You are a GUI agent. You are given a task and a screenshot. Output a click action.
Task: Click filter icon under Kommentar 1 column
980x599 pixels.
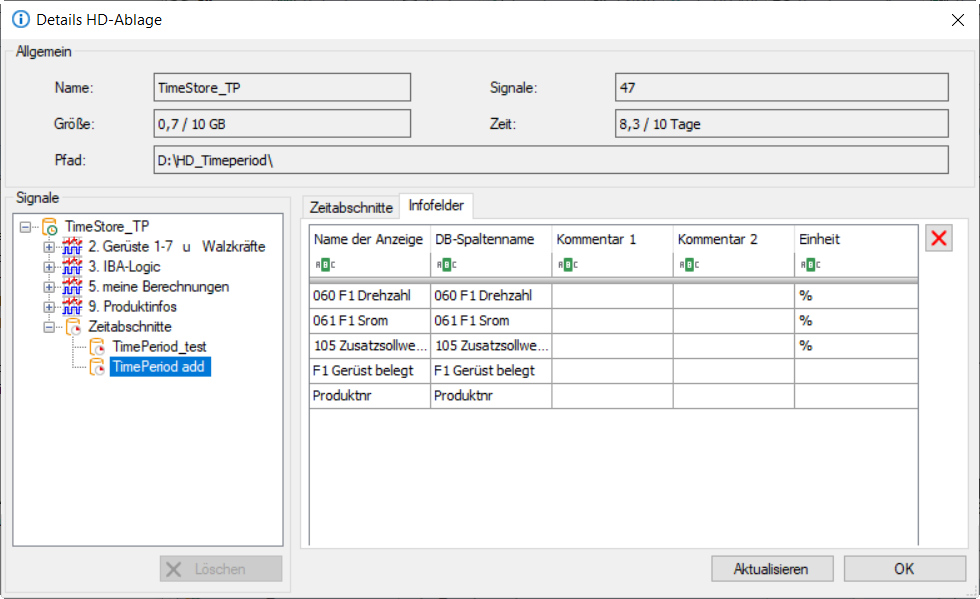[565, 265]
